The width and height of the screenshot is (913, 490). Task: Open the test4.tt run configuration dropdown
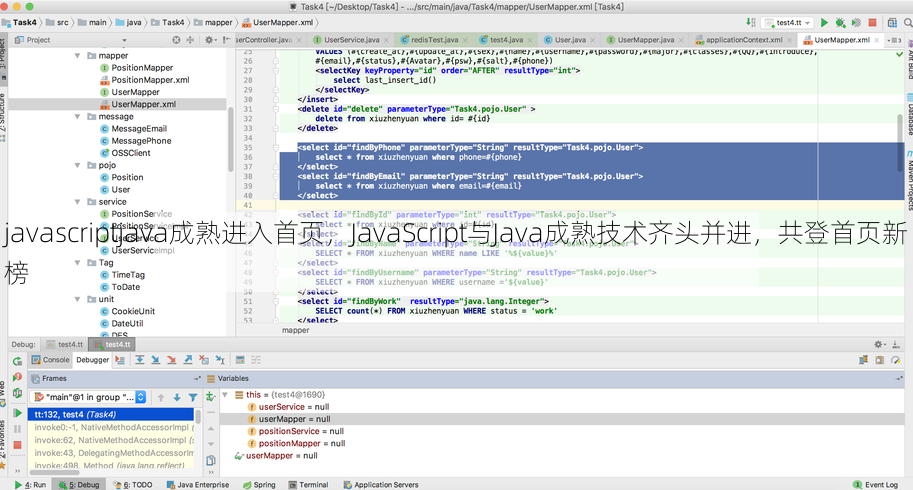coord(788,23)
